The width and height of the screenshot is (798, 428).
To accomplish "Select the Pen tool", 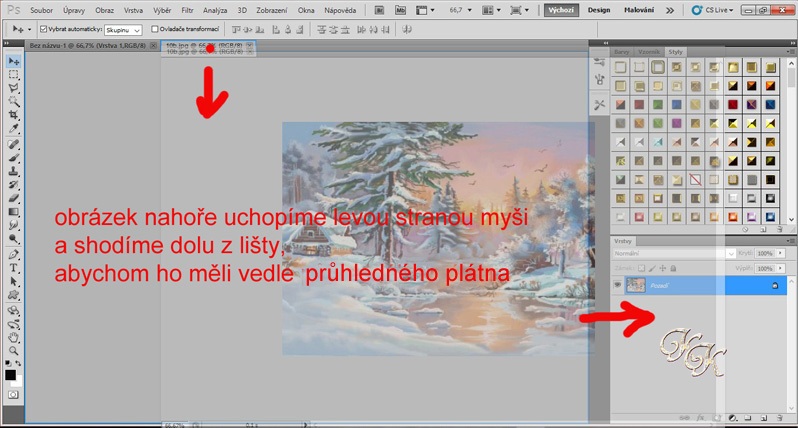I will [13, 254].
